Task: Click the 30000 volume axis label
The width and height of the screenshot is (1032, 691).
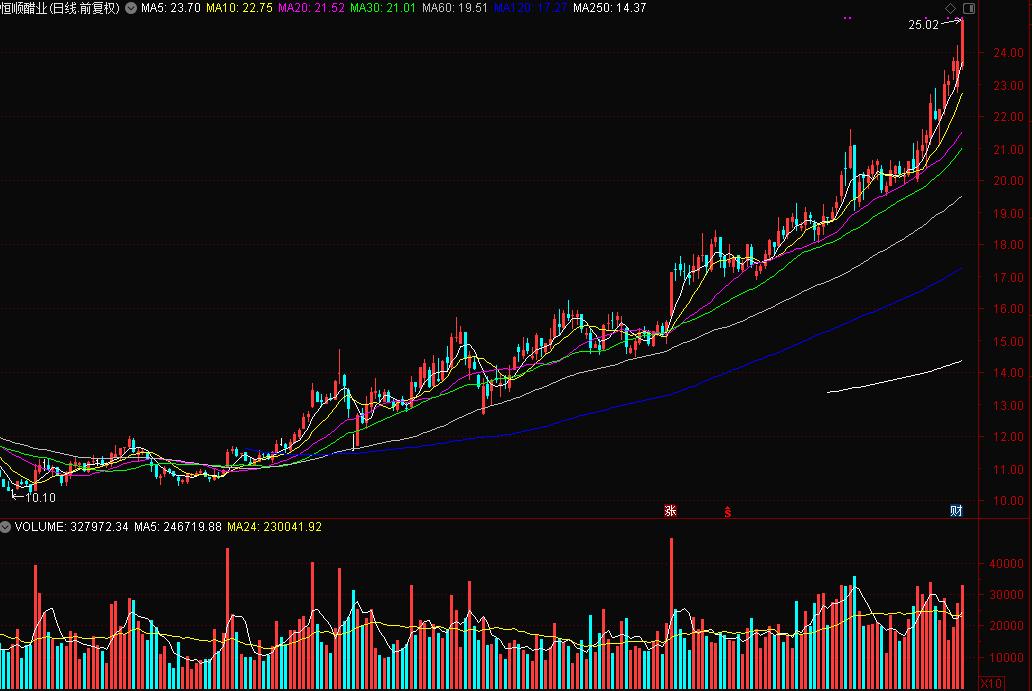Action: coord(1006,594)
